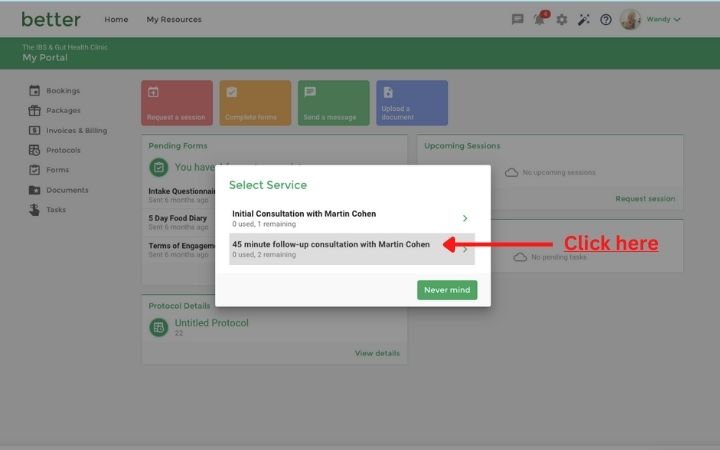Click Wendy's profile avatar picture
720x450 pixels.
(x=630, y=19)
